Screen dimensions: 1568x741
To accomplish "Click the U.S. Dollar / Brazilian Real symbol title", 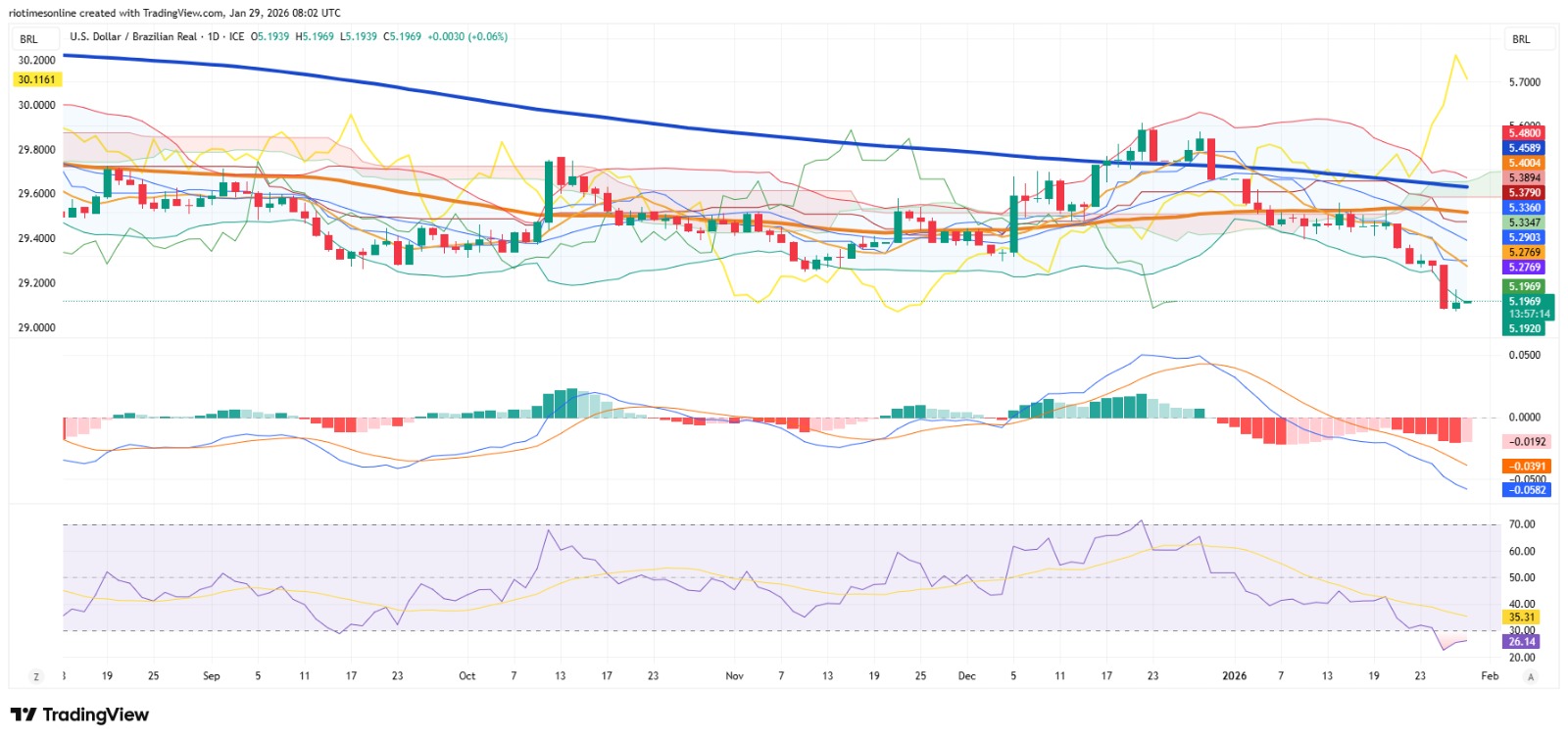I will pyautogui.click(x=133, y=36).
